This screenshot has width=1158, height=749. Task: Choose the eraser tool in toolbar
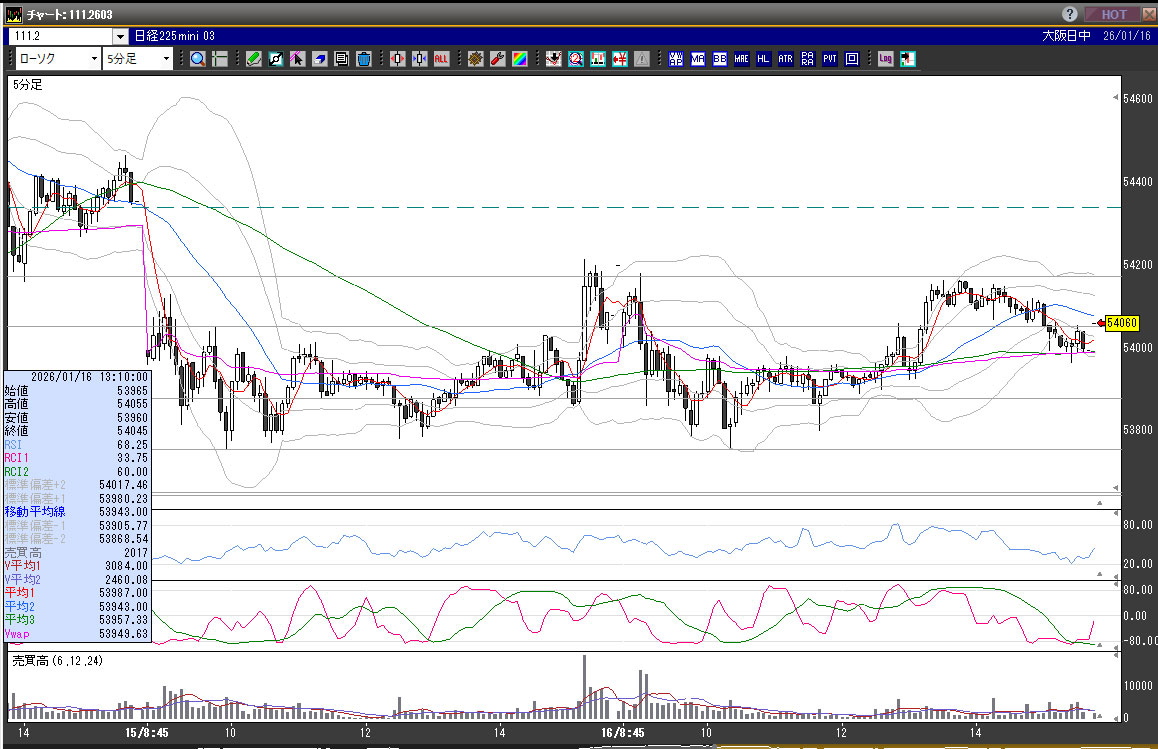(x=319, y=59)
